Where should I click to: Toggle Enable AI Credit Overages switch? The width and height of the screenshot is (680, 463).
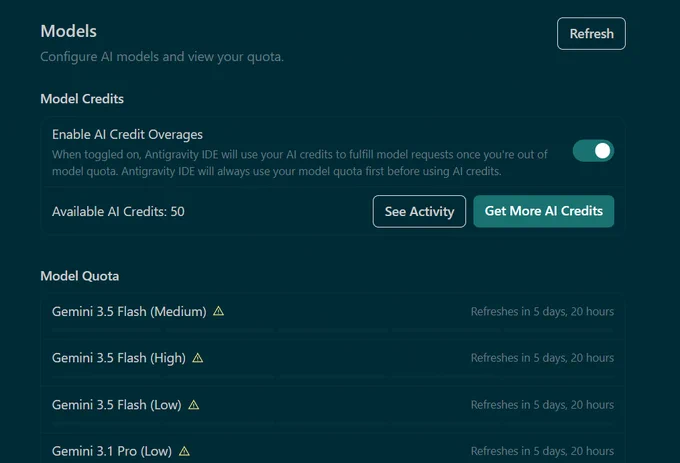(593, 151)
